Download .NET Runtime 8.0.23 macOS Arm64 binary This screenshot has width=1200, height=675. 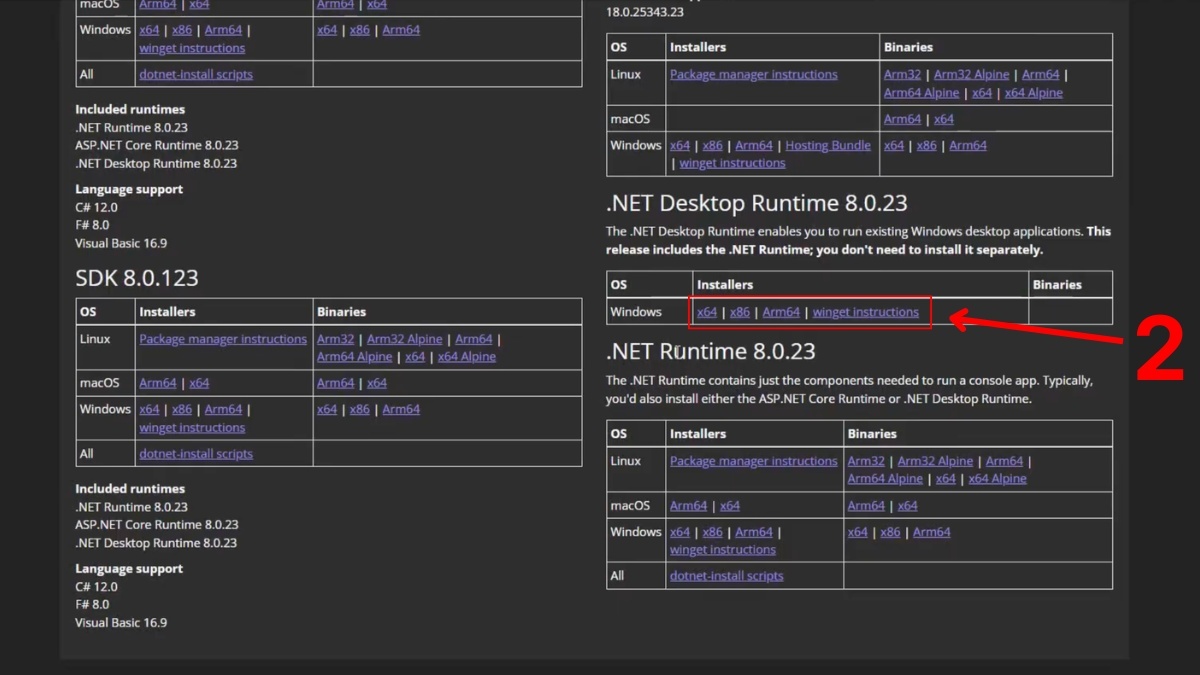866,506
